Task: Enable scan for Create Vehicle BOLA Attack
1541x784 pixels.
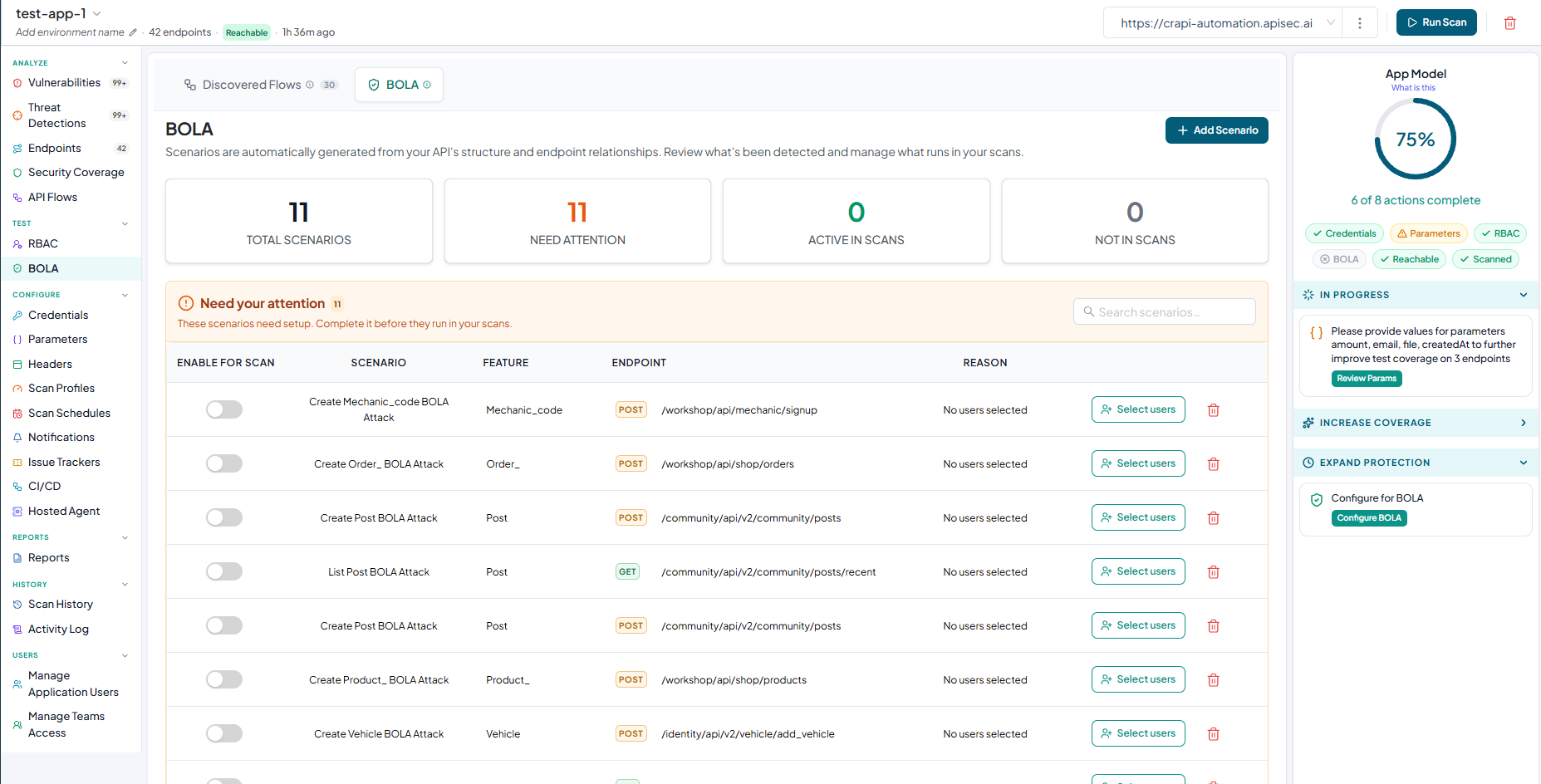Action: [224, 733]
